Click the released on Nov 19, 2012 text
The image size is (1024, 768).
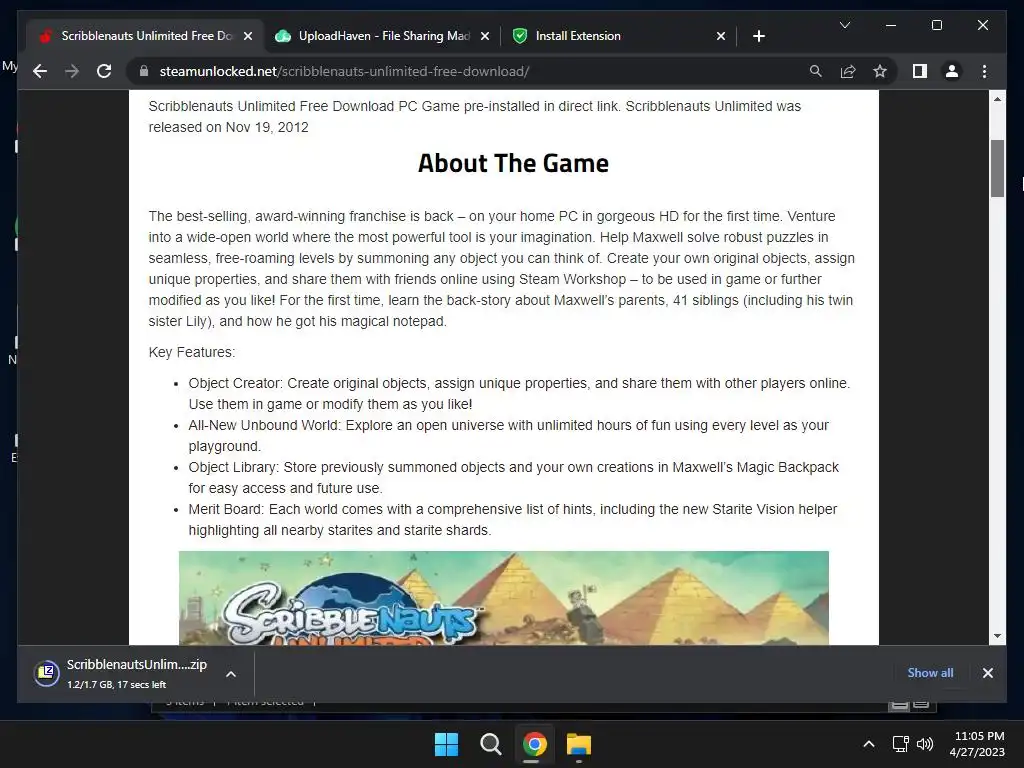point(229,127)
